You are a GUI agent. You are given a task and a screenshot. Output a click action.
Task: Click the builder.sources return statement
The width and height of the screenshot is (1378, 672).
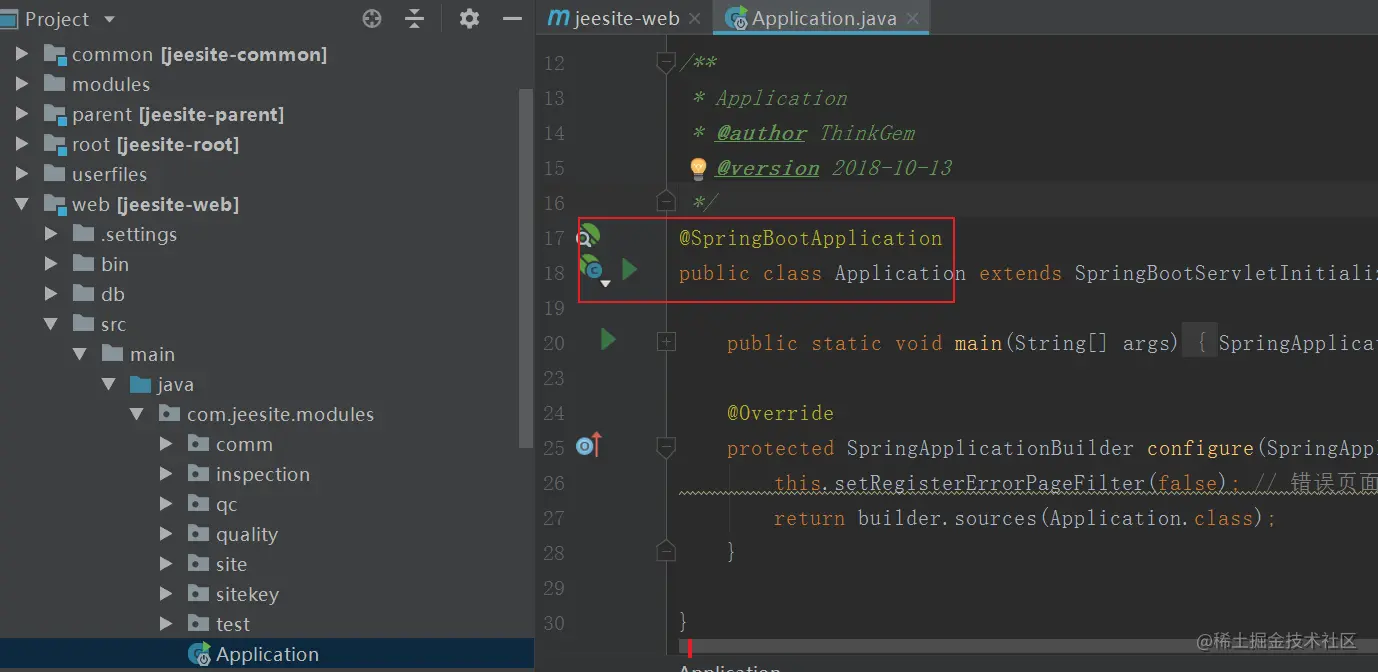pyautogui.click(x=1025, y=518)
